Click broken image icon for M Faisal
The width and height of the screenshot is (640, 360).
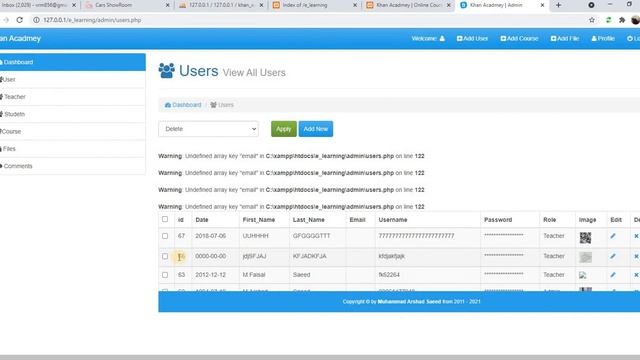[x=582, y=275]
